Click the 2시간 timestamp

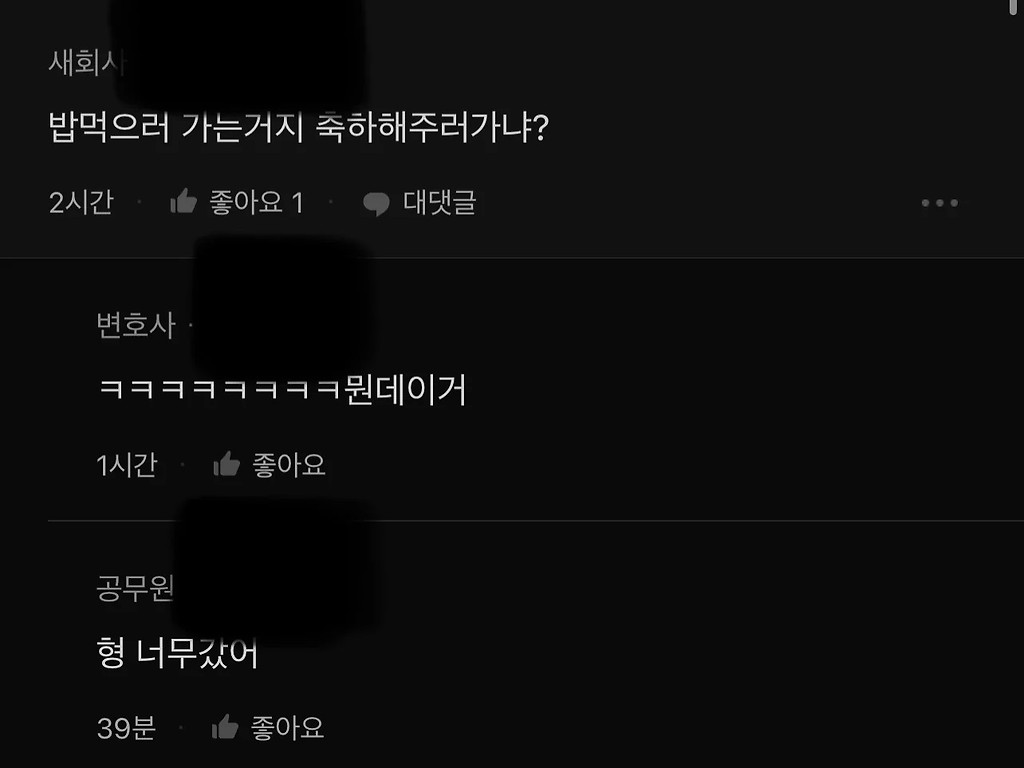coord(81,202)
